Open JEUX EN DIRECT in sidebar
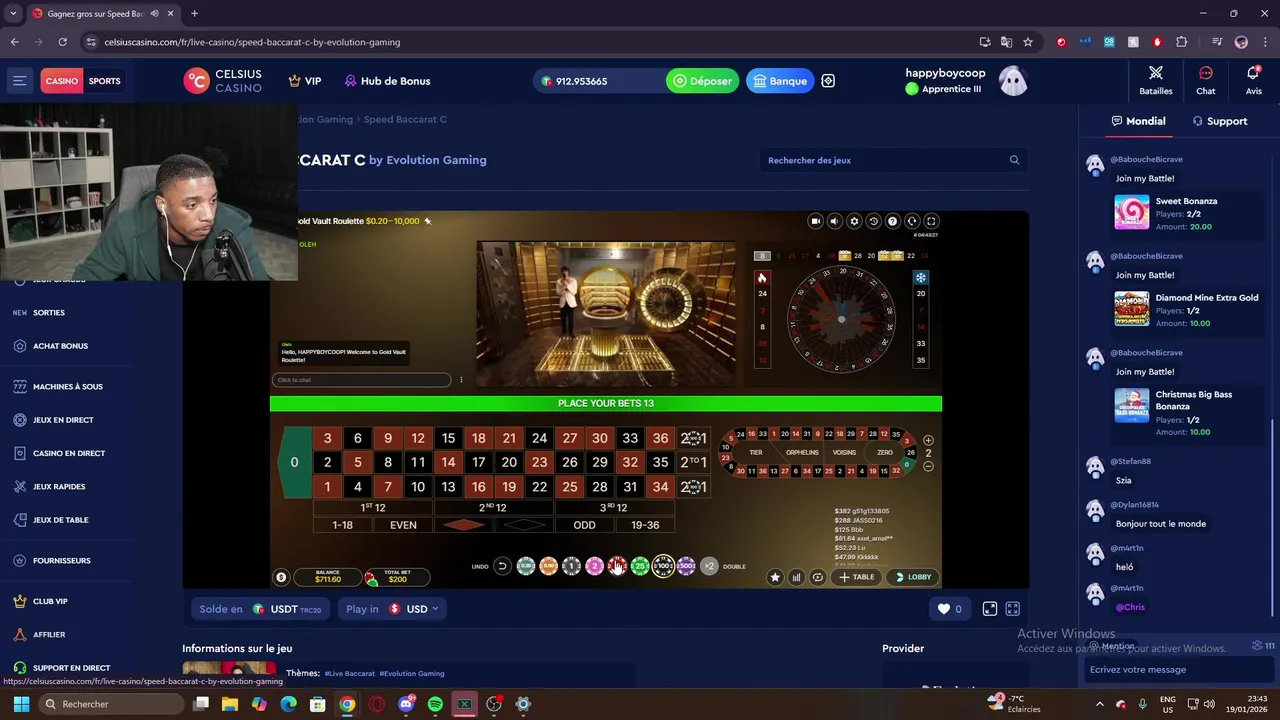This screenshot has height=720, width=1280. (x=63, y=420)
